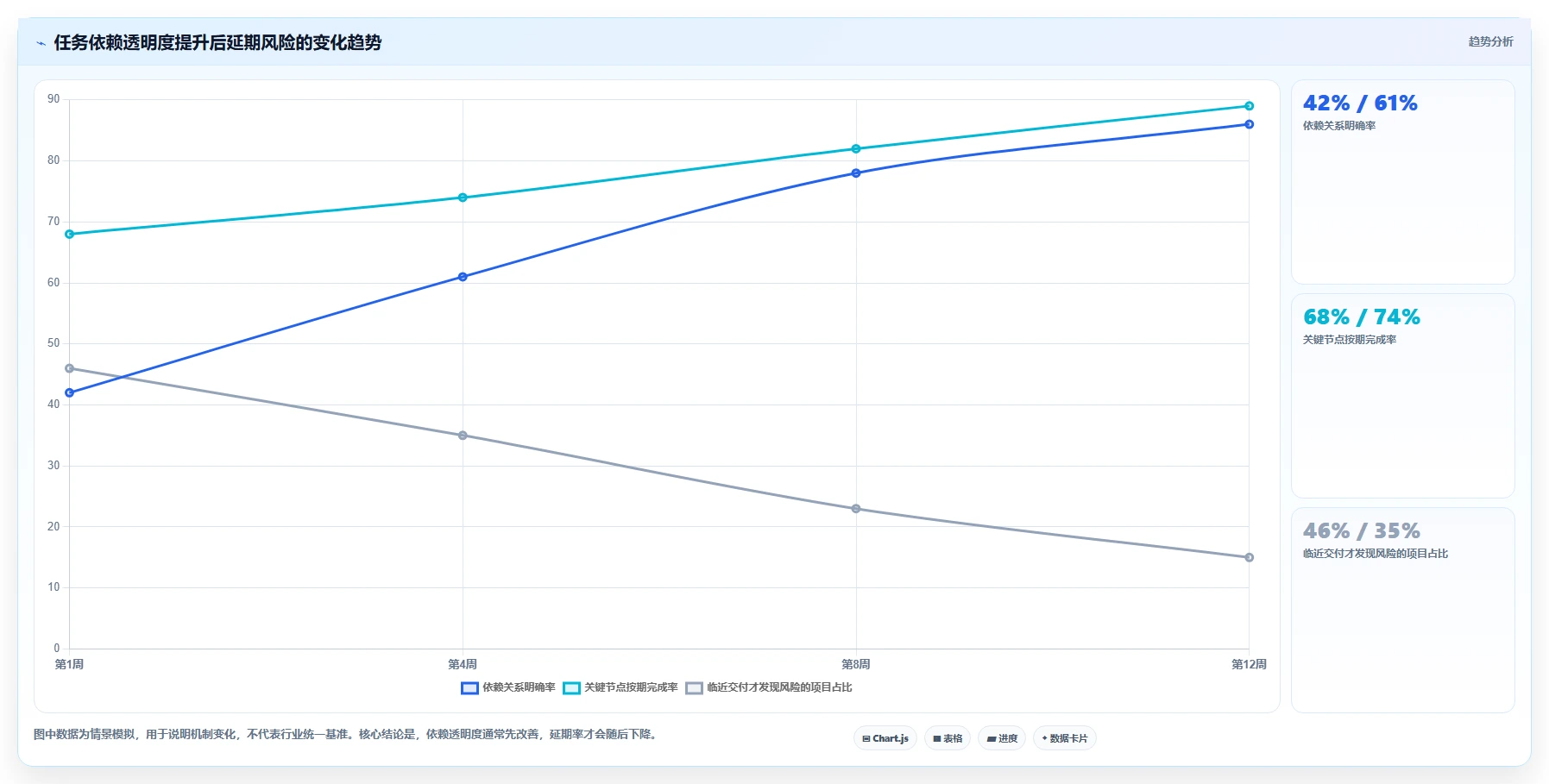The height and width of the screenshot is (784, 1549).
Task: Select the gray data point at 第1周 (46)
Action: pyautogui.click(x=70, y=368)
